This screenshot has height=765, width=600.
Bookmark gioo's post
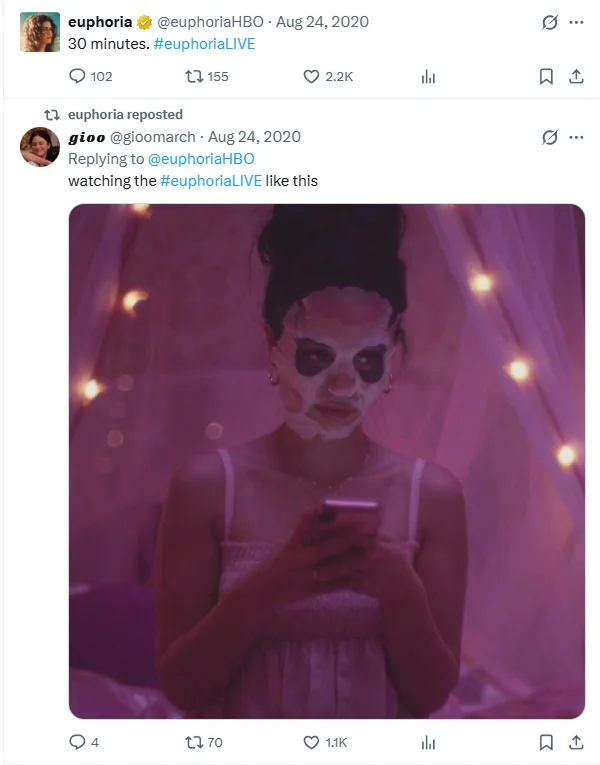coord(546,742)
